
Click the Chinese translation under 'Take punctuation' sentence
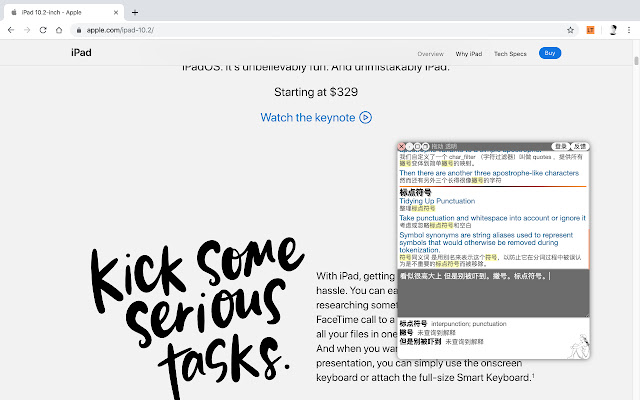coord(435,225)
